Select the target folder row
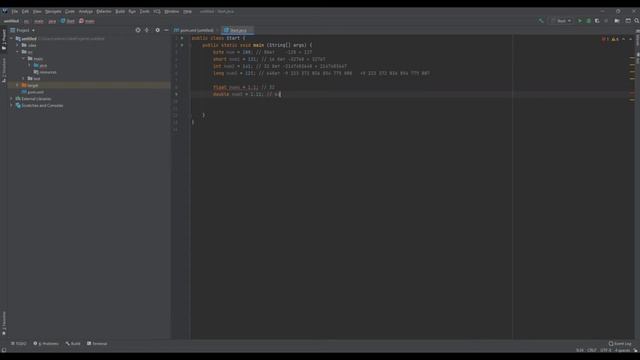640x360 pixels. pyautogui.click(x=89, y=85)
